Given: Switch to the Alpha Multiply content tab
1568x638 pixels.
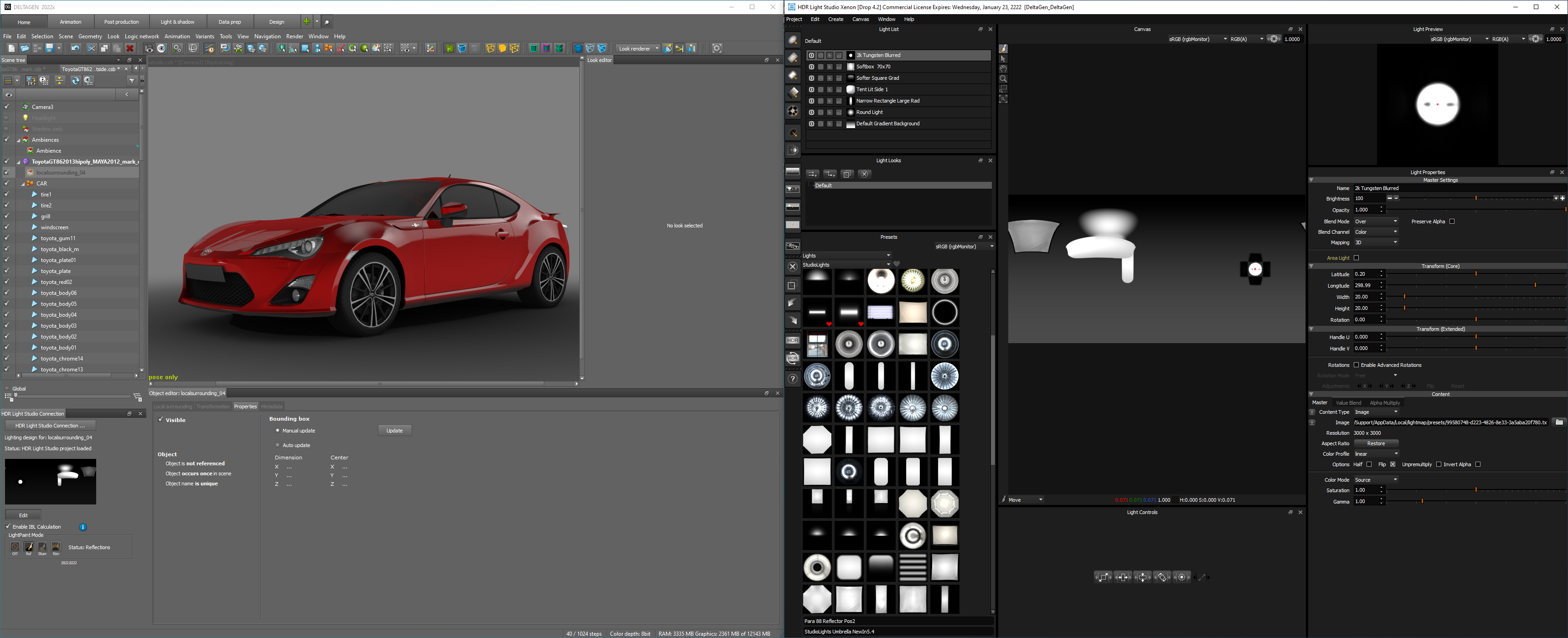Looking at the screenshot, I should pos(1385,403).
